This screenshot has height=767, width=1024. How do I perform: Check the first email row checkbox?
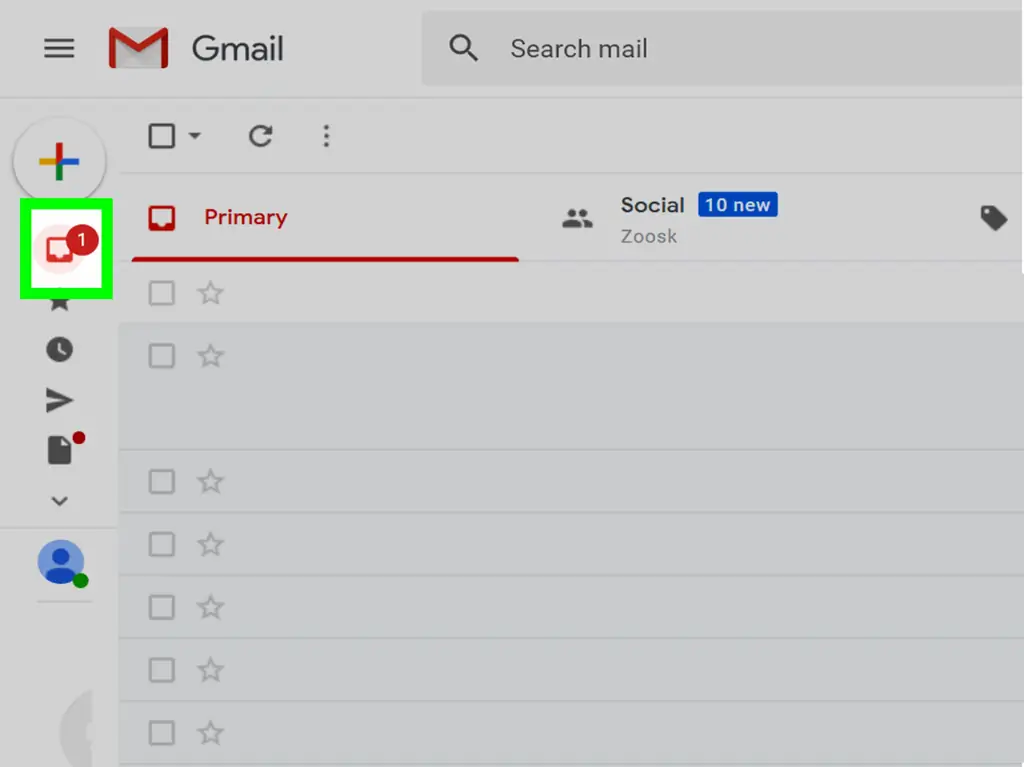[x=162, y=293]
